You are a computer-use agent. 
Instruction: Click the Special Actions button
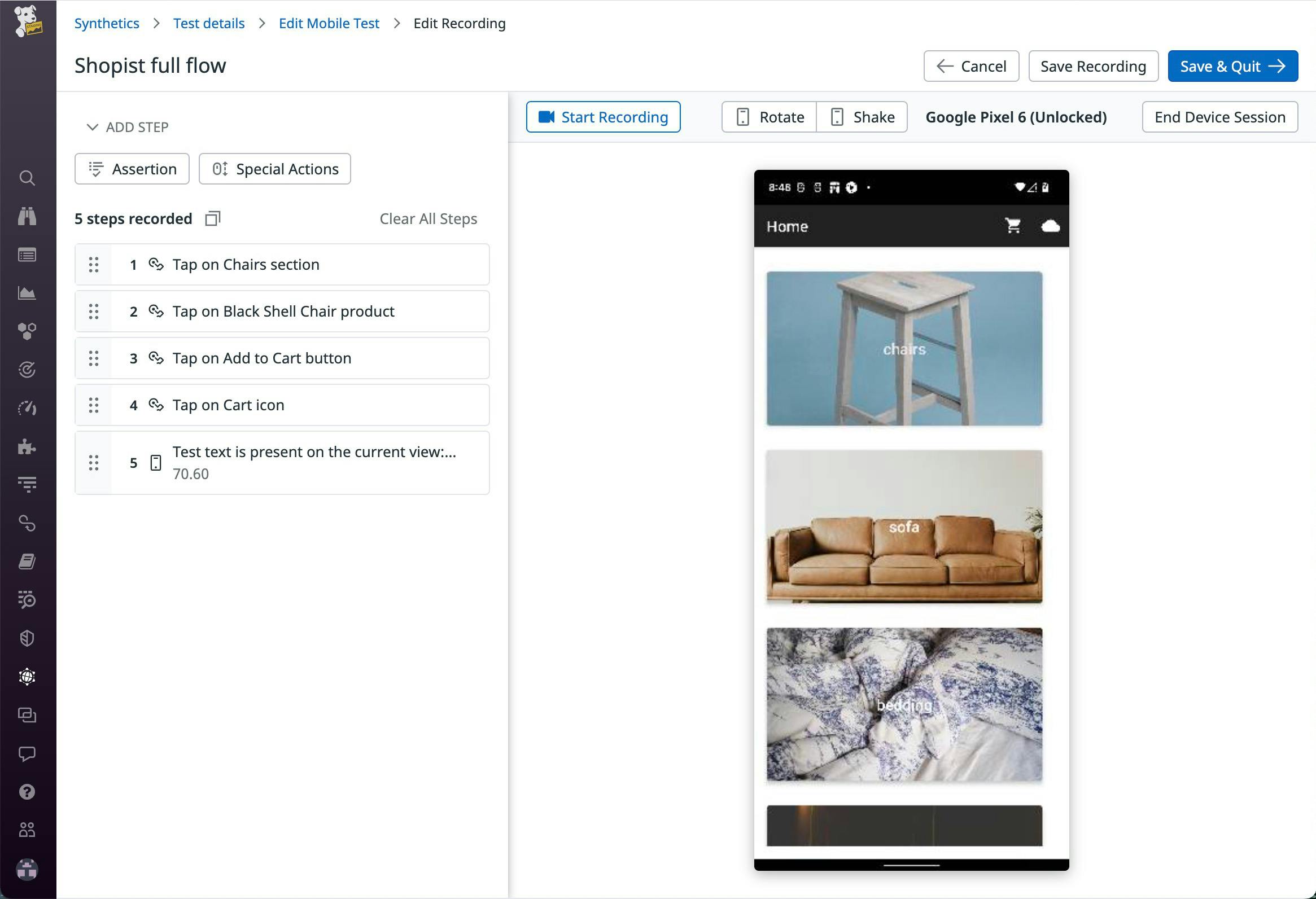click(275, 169)
